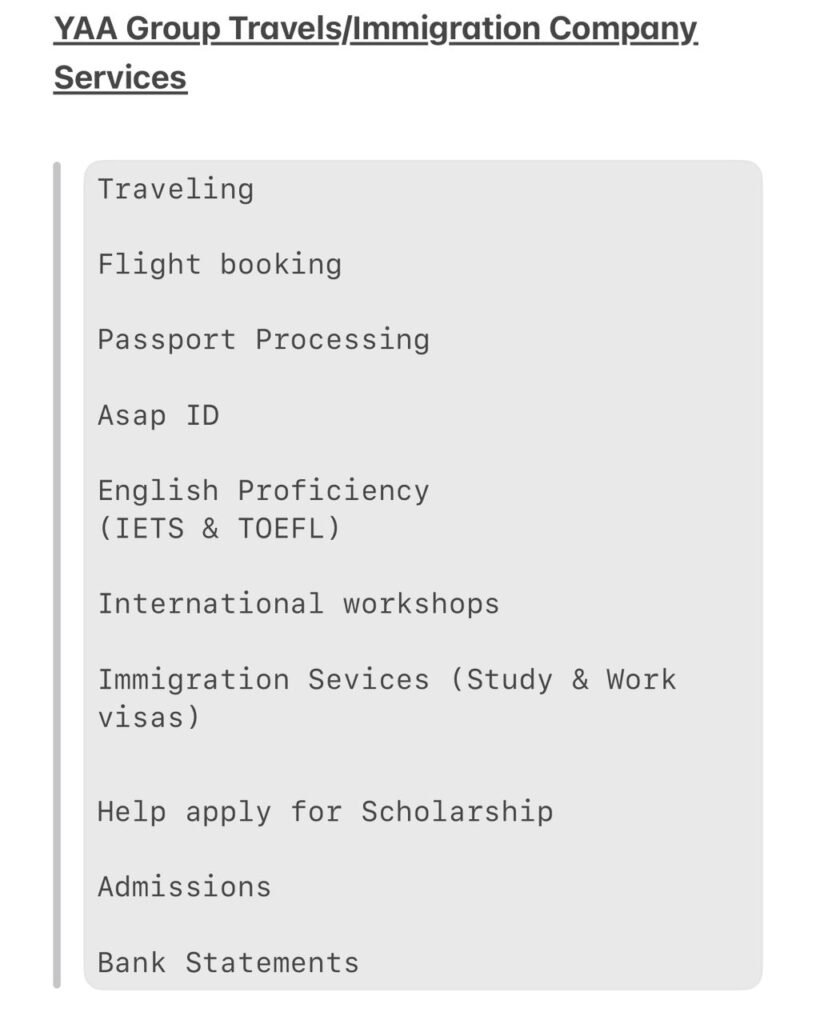Click the word Work in Study & Work
The height and width of the screenshot is (1024, 816).
(x=640, y=680)
